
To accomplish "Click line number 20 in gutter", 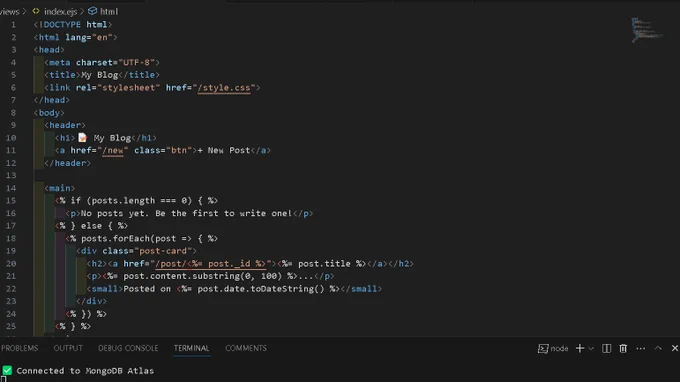I will (11, 264).
